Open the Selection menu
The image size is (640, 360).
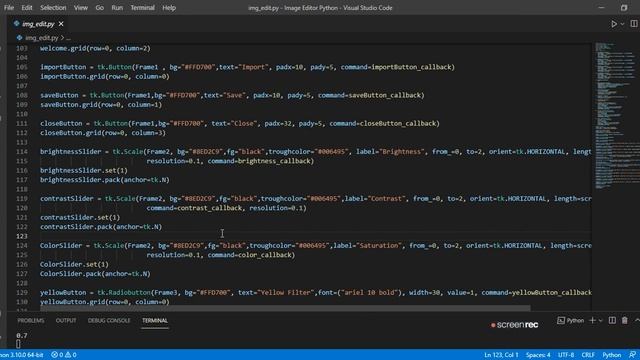pyautogui.click(x=53, y=8)
